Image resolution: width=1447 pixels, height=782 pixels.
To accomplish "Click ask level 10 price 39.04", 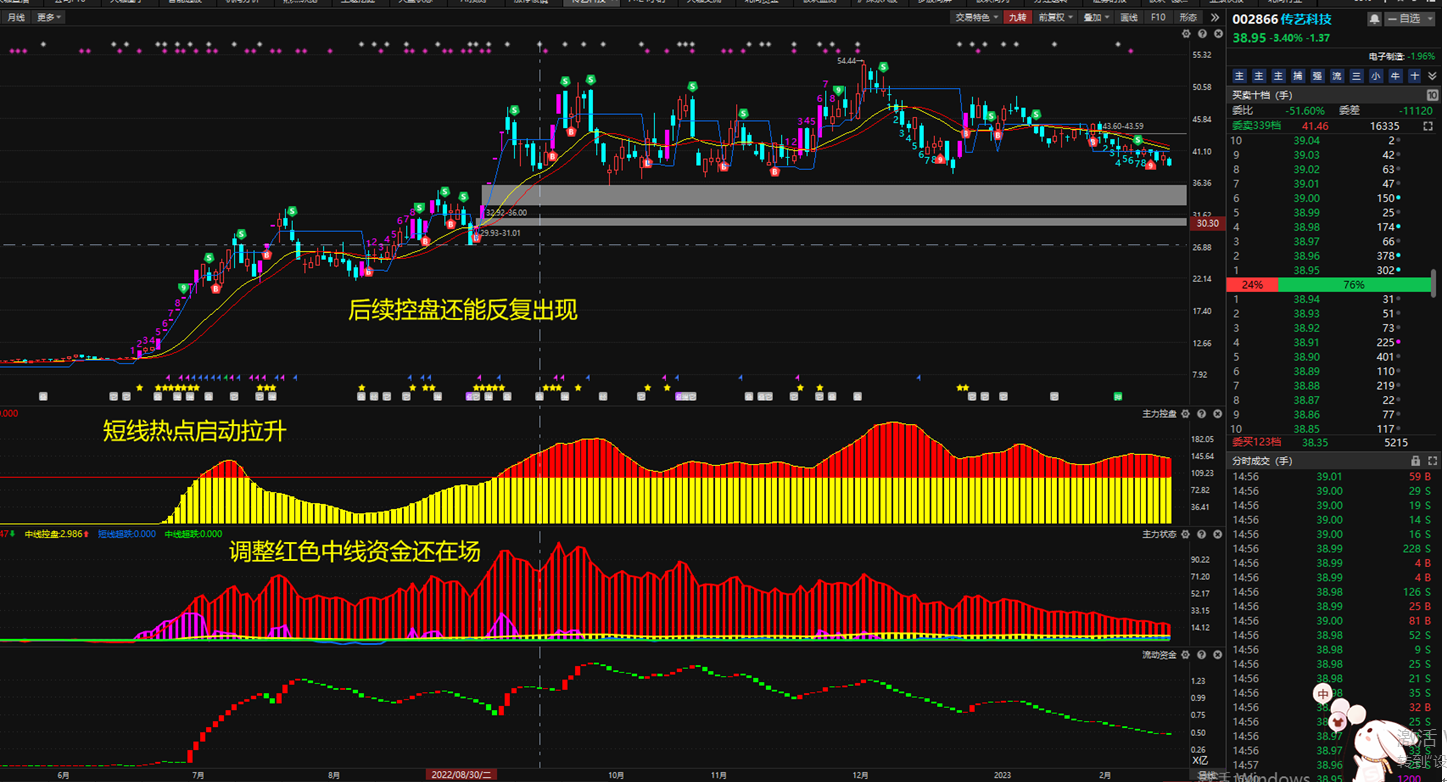I will (1306, 141).
